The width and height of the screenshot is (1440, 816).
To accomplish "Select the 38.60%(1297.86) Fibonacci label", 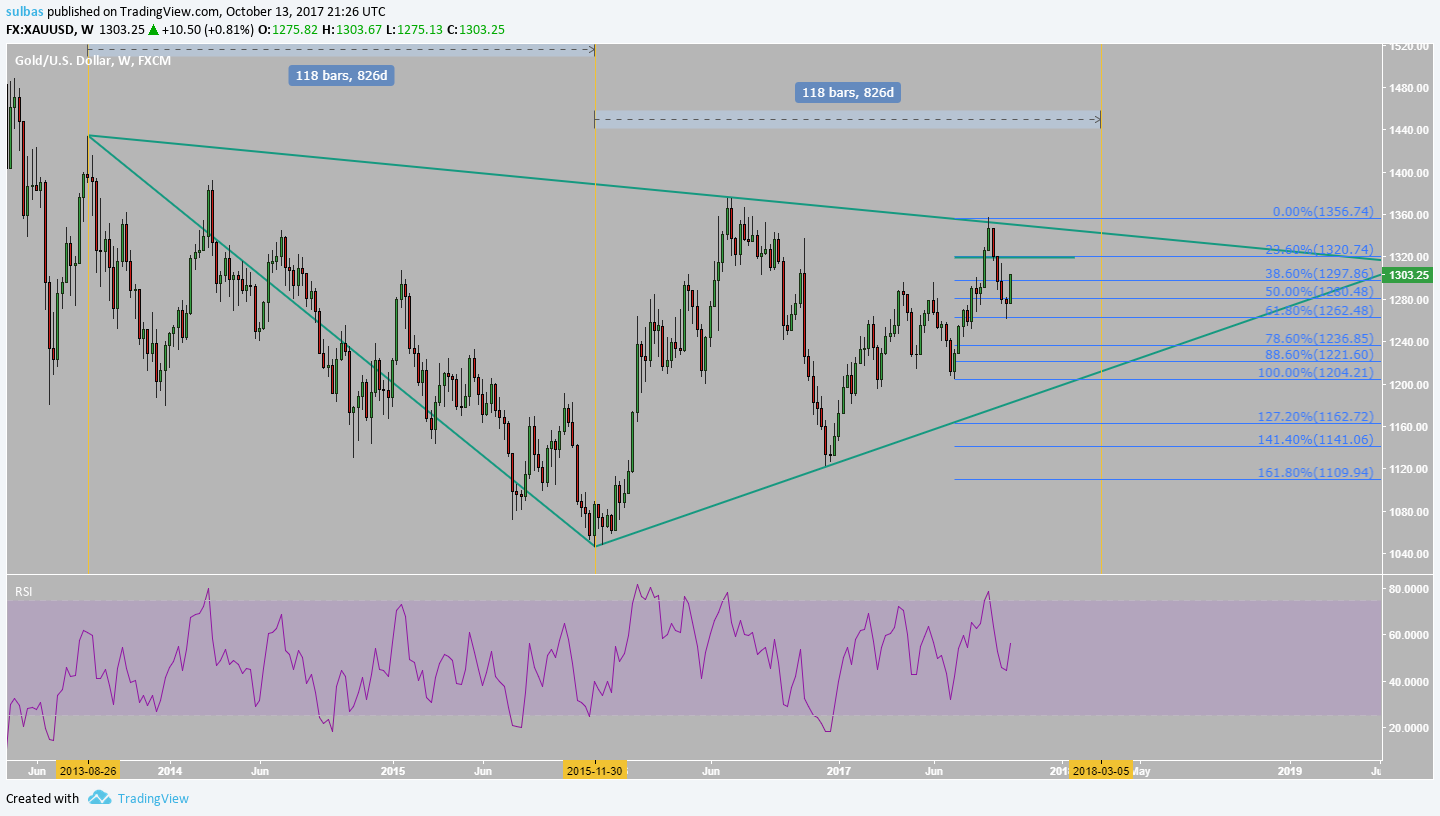I will [x=1319, y=273].
